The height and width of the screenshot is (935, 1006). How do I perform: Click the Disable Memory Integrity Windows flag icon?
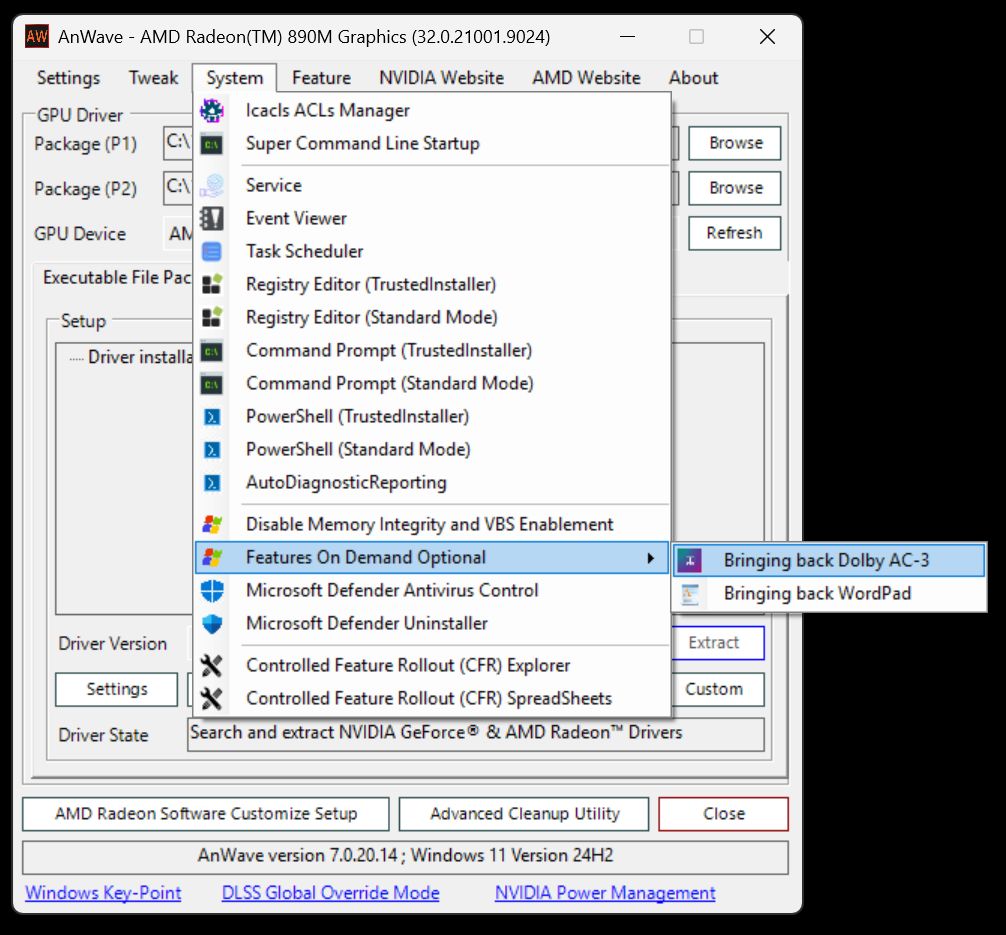pyautogui.click(x=212, y=524)
